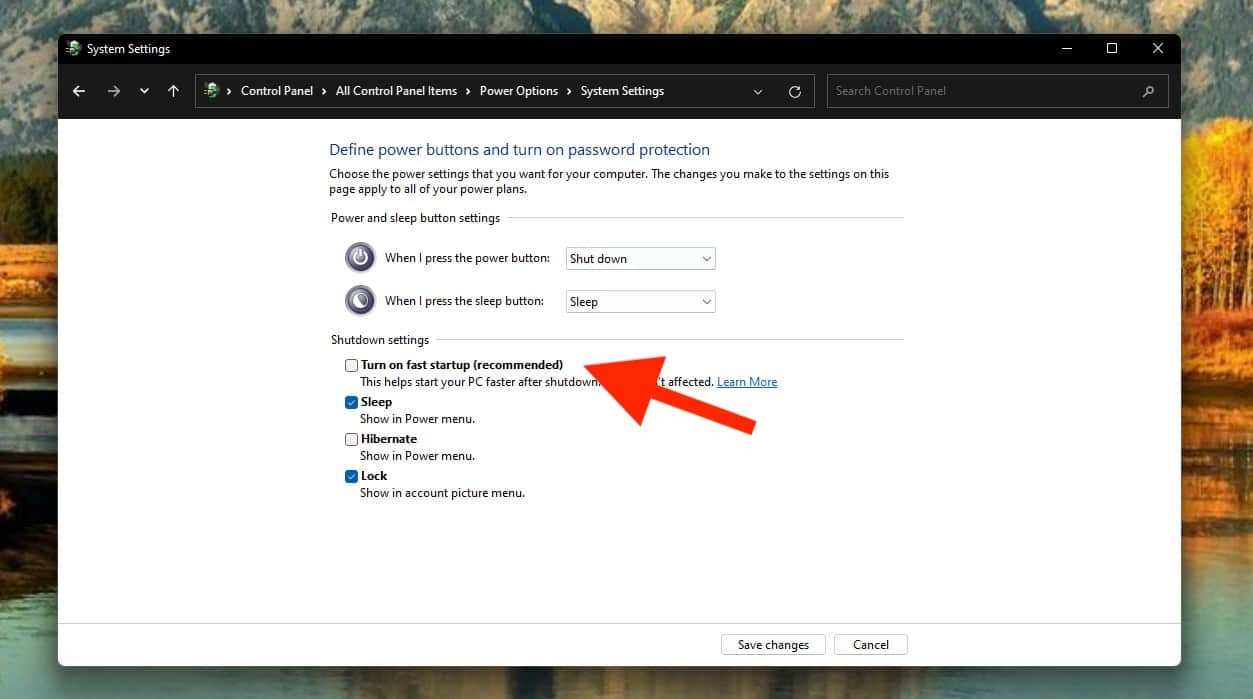Uncheck the Lock option
Image resolution: width=1253 pixels, height=699 pixels.
click(351, 476)
